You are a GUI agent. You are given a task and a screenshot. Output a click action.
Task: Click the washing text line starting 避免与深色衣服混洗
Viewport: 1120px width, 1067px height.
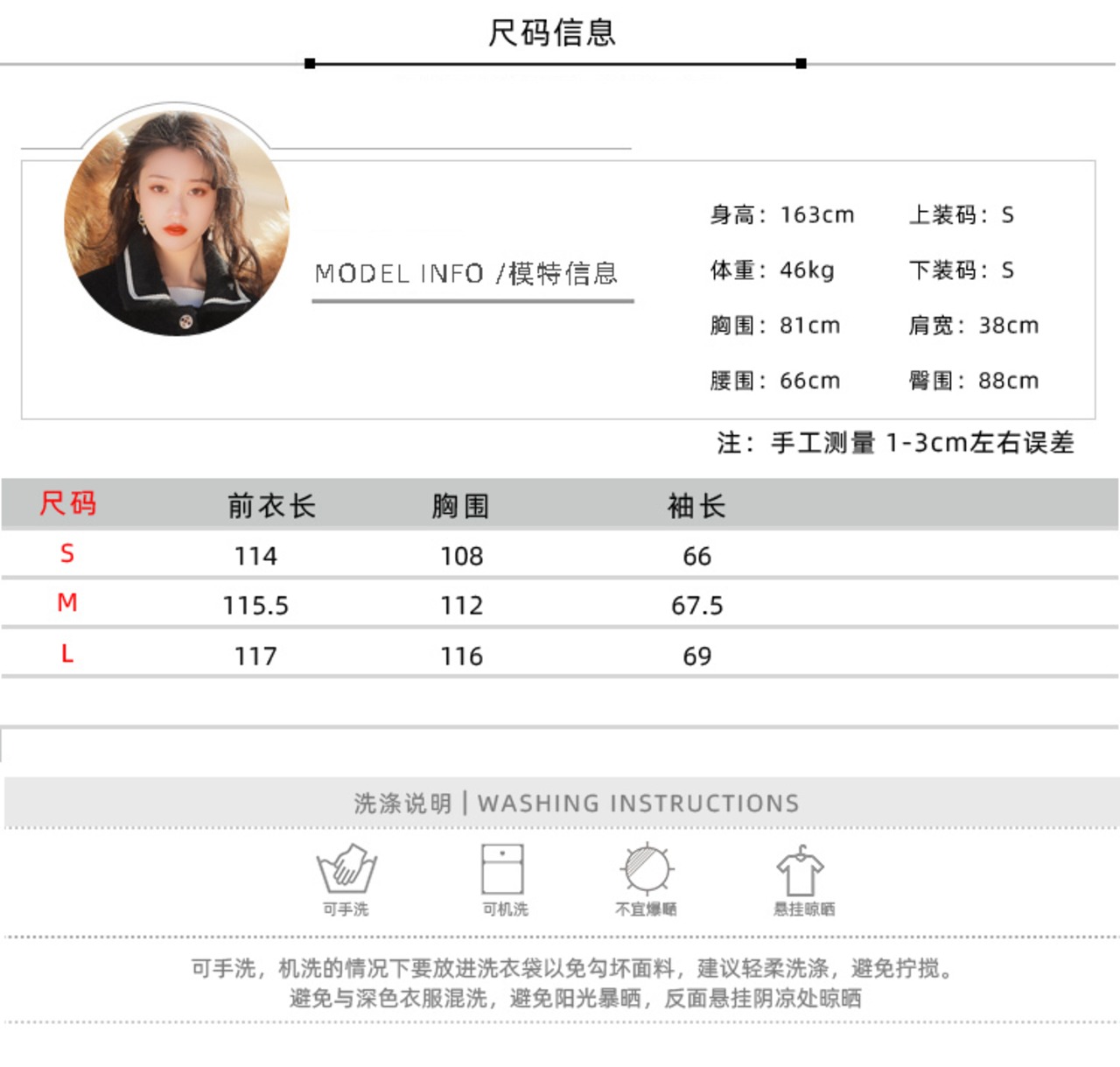(x=576, y=998)
